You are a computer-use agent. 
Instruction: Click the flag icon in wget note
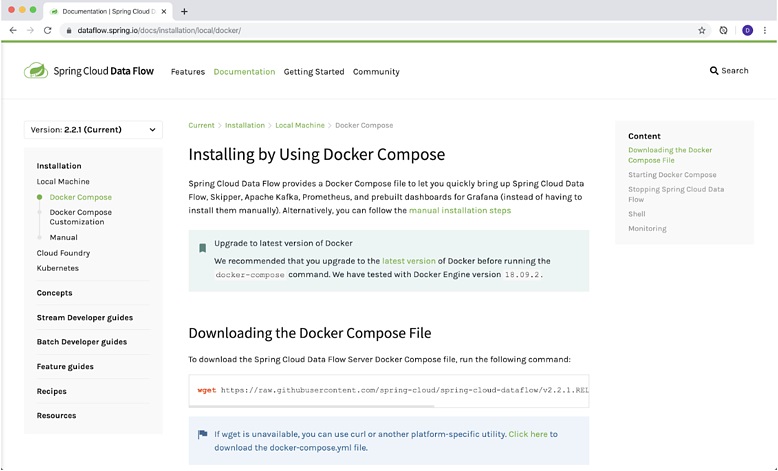click(x=202, y=434)
